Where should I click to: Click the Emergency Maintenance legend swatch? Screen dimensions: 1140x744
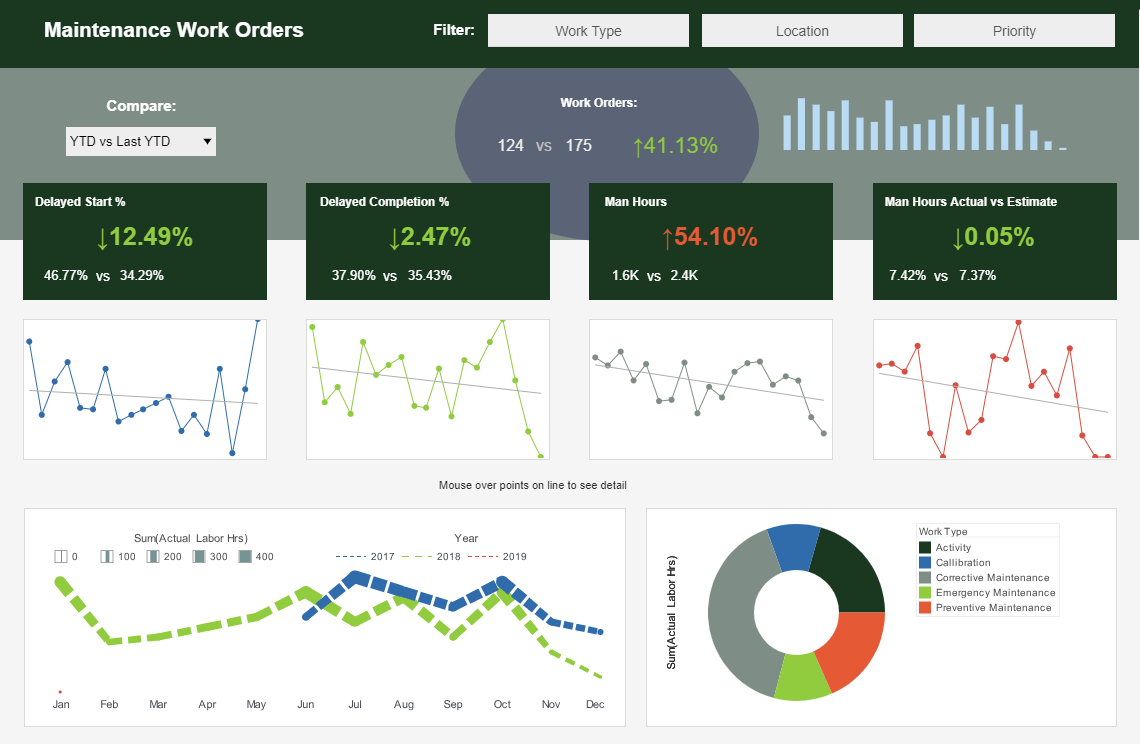(x=925, y=593)
